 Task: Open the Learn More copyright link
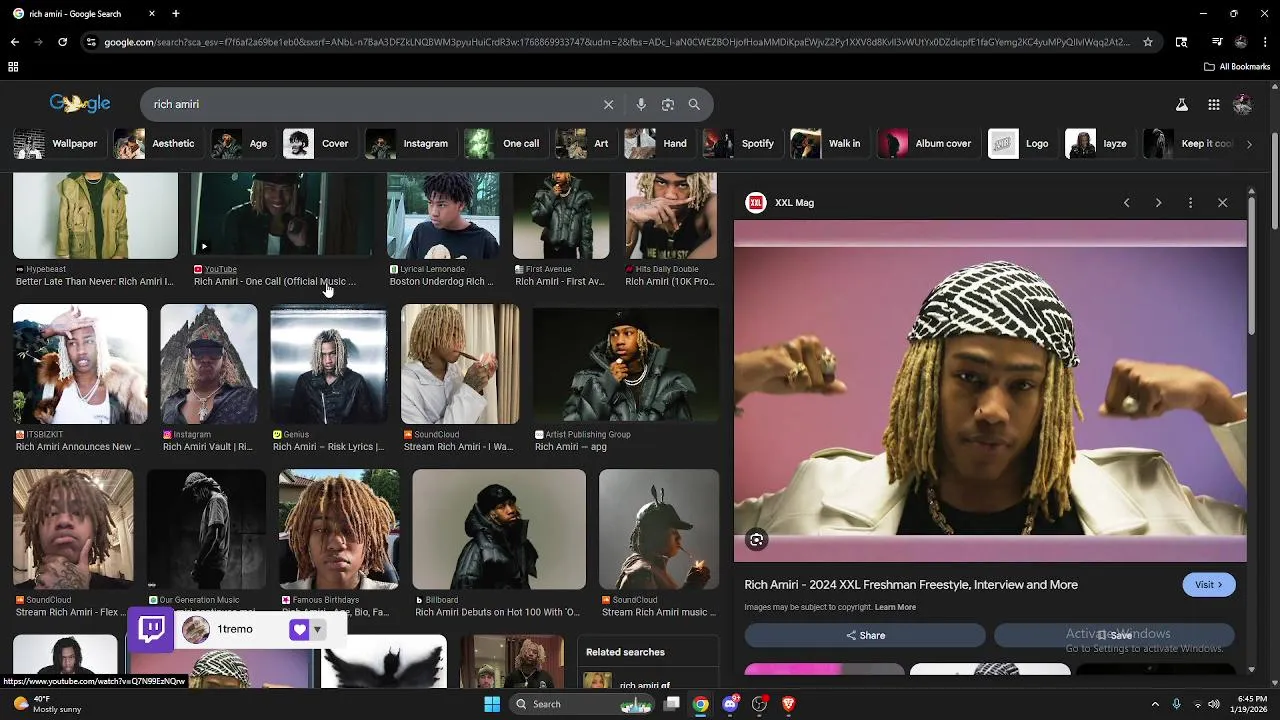pos(895,607)
